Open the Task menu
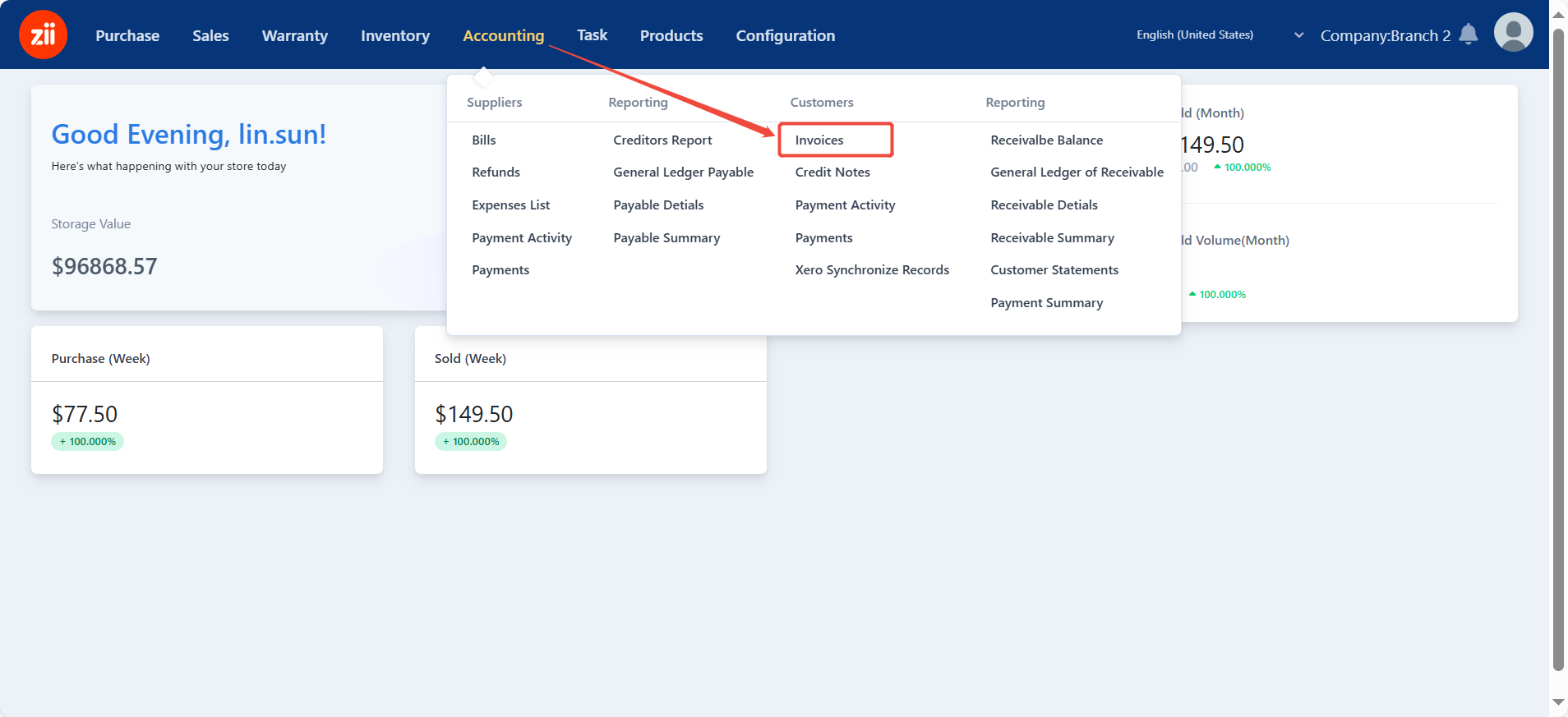1568x717 pixels. click(x=592, y=34)
